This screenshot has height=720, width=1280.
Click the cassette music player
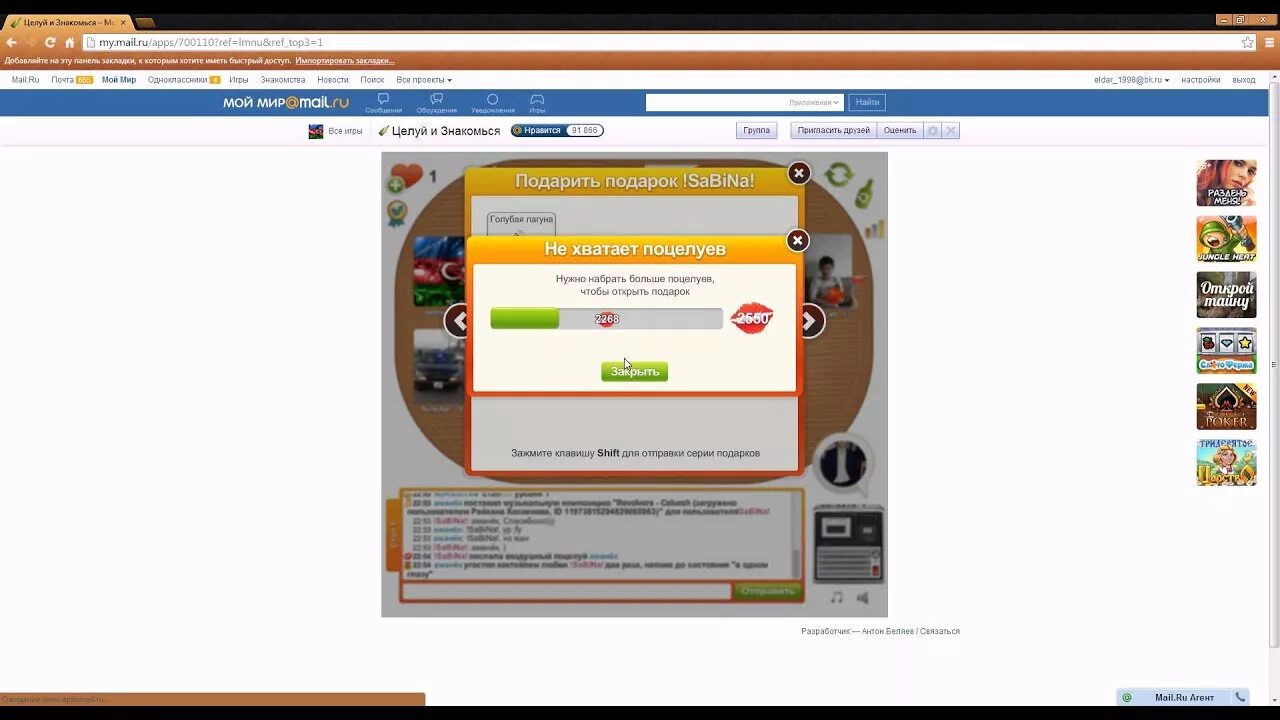coord(848,544)
